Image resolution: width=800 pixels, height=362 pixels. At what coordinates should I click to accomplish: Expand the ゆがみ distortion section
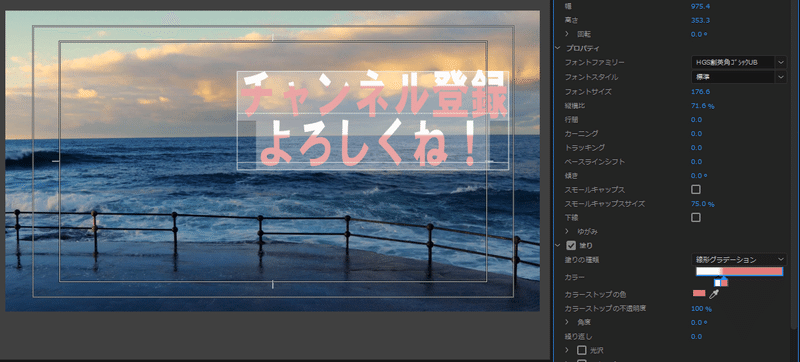[567, 231]
